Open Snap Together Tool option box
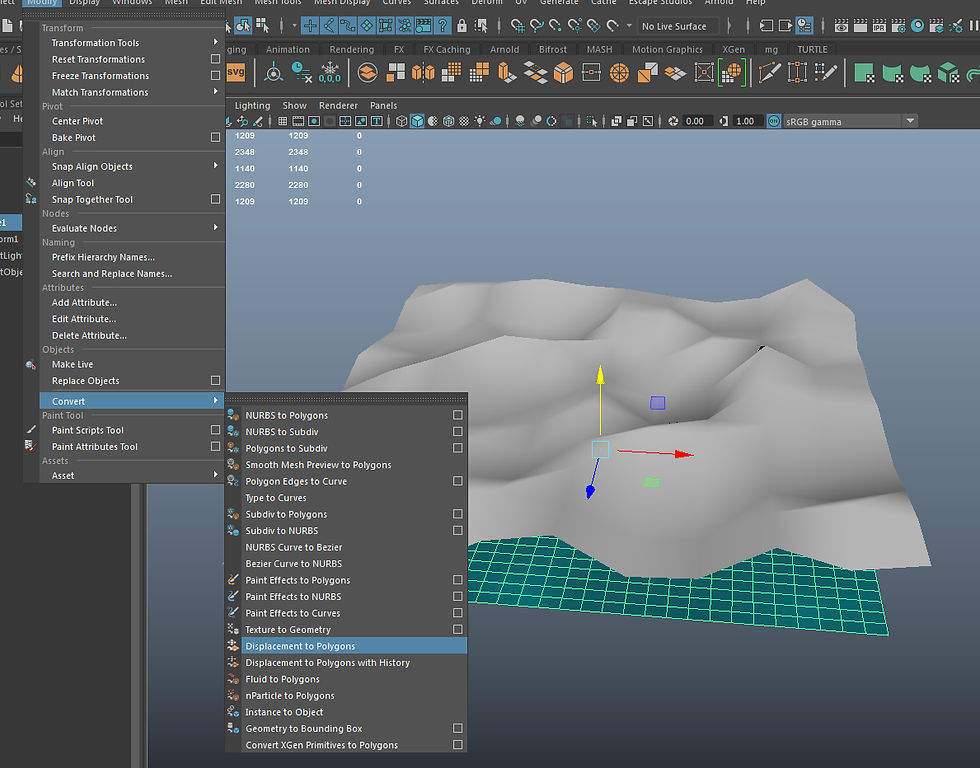 point(216,199)
